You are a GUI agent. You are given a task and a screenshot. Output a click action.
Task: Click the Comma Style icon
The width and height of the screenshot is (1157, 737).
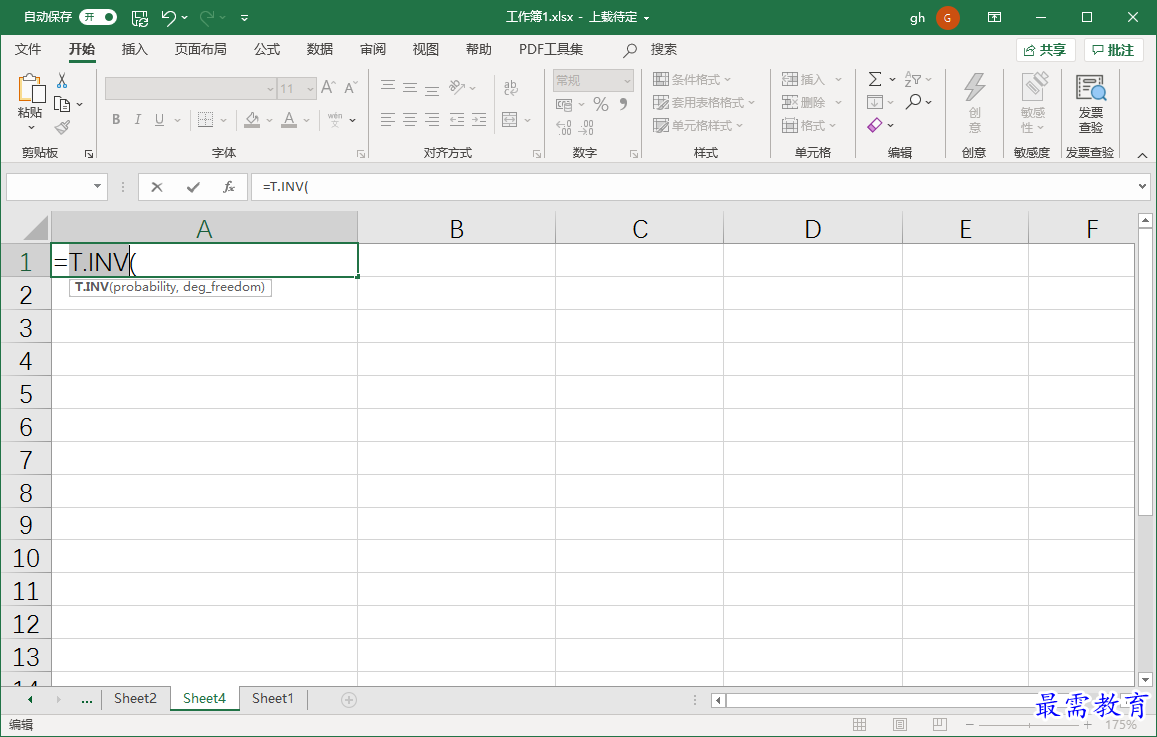(624, 104)
